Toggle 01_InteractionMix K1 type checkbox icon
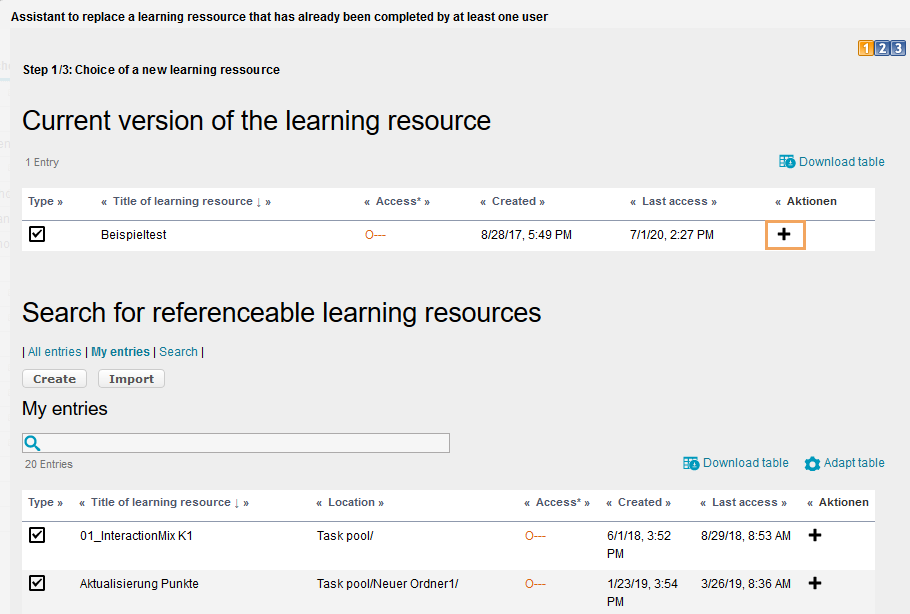 click(37, 536)
